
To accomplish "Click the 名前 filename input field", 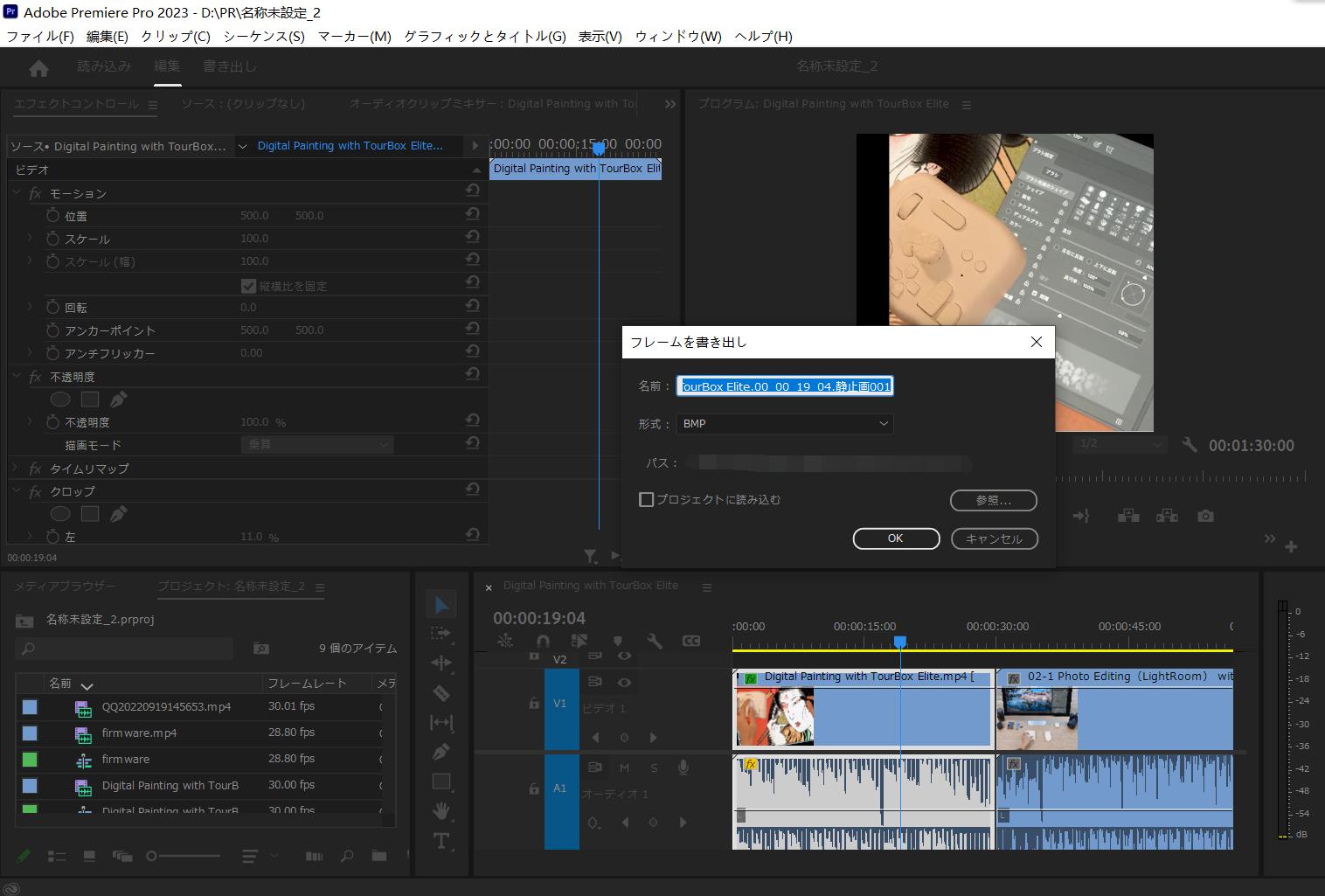I will point(785,385).
